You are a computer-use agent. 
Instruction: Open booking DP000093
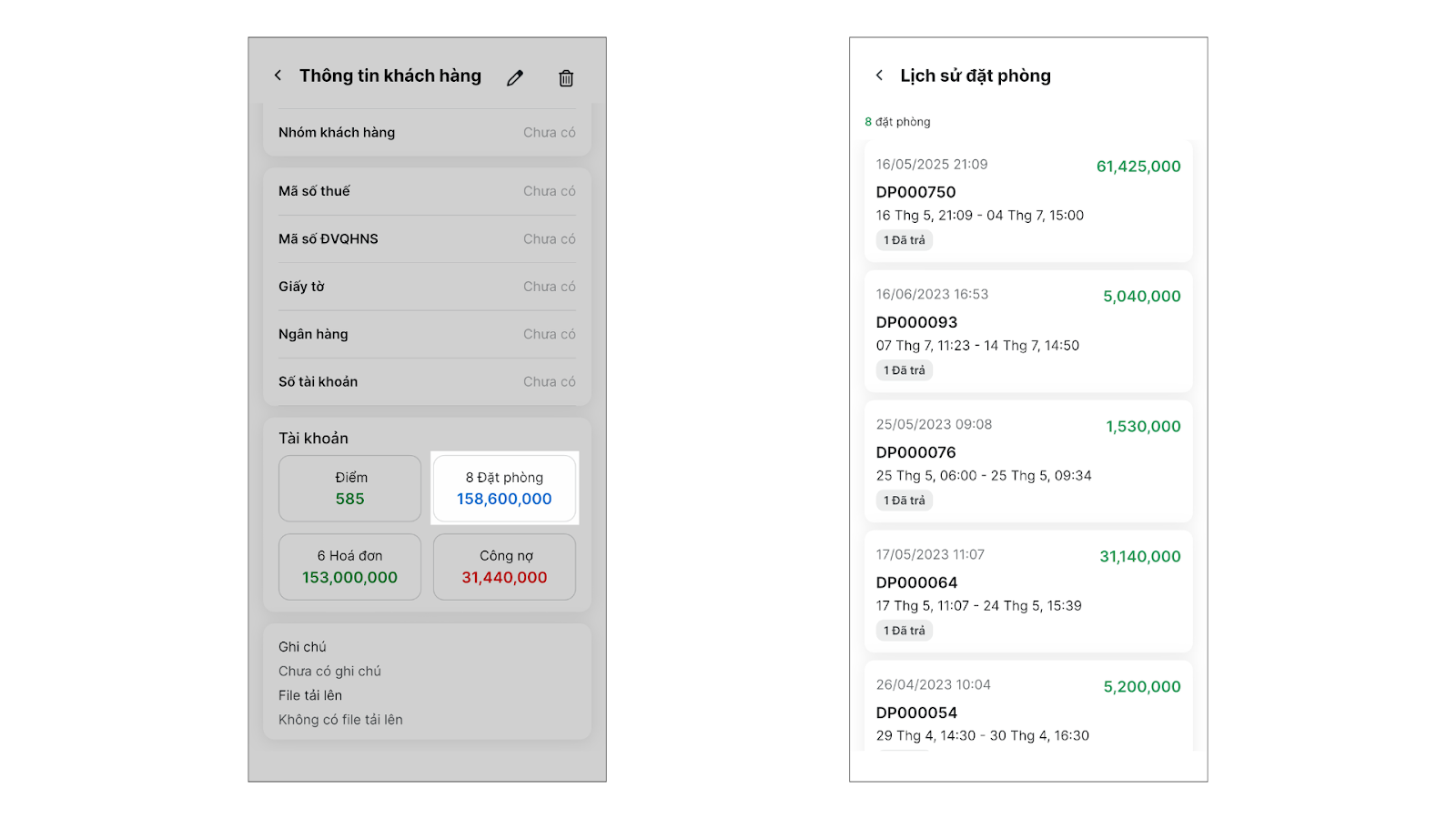1028,331
